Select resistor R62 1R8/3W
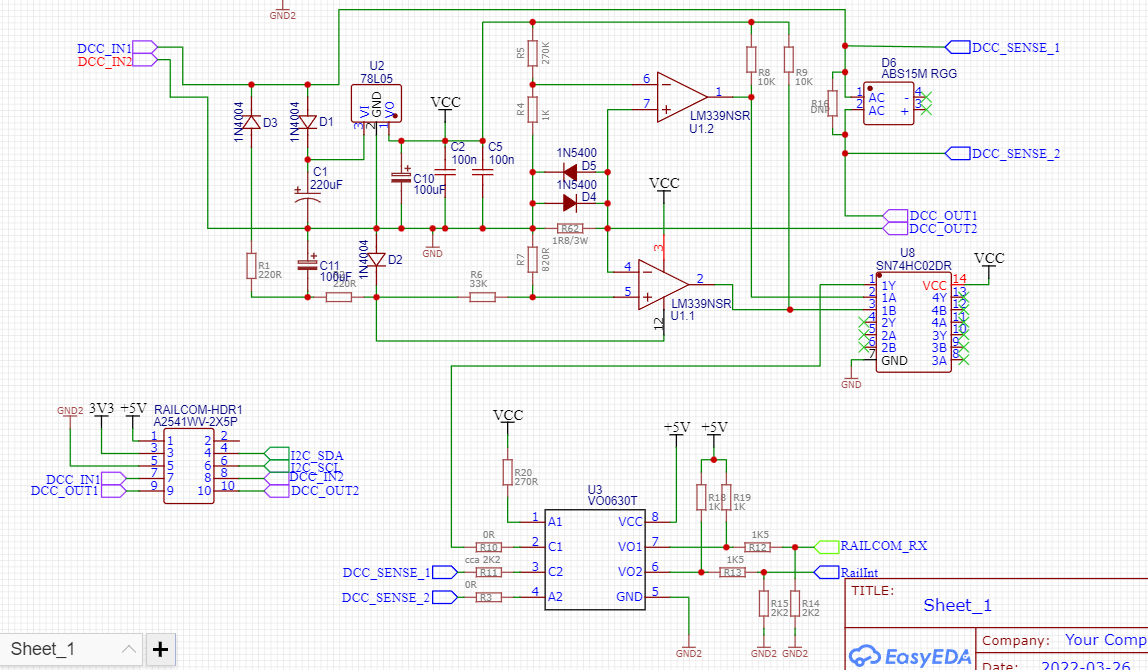 click(570, 228)
